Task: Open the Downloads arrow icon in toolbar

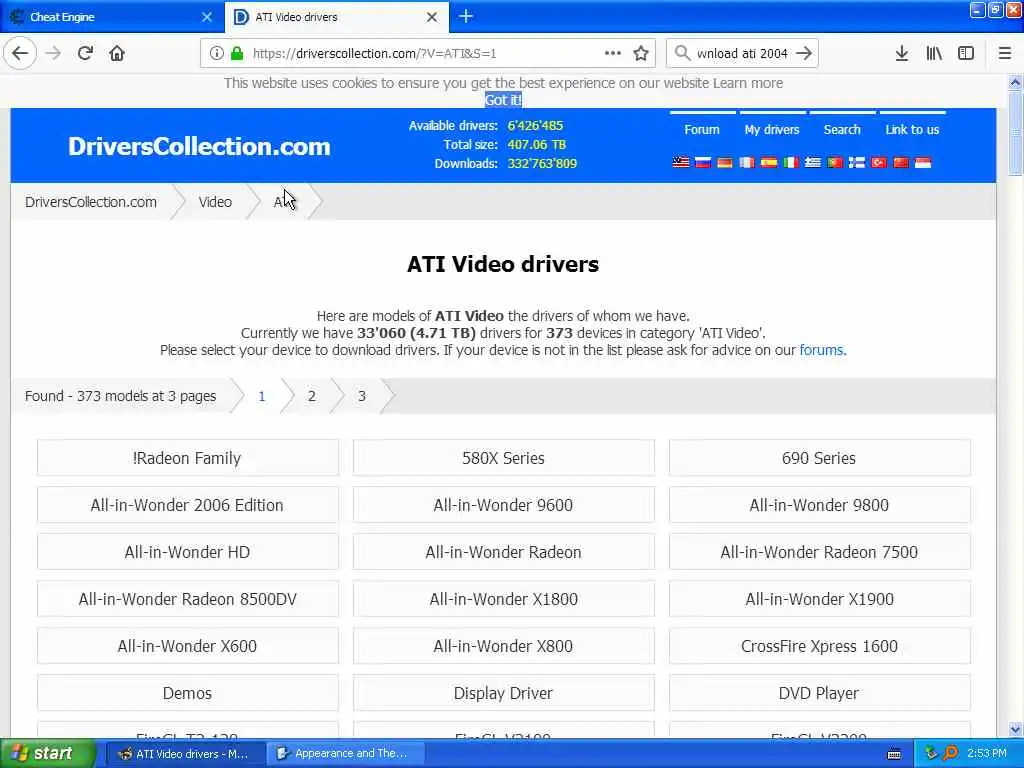Action: (901, 53)
